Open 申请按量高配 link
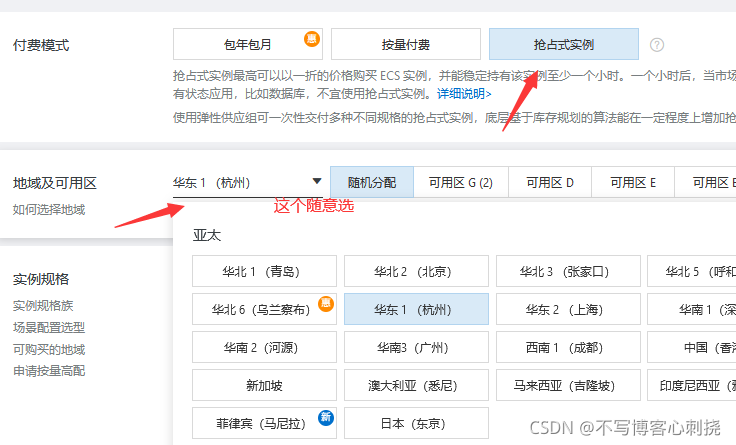 pos(49,371)
